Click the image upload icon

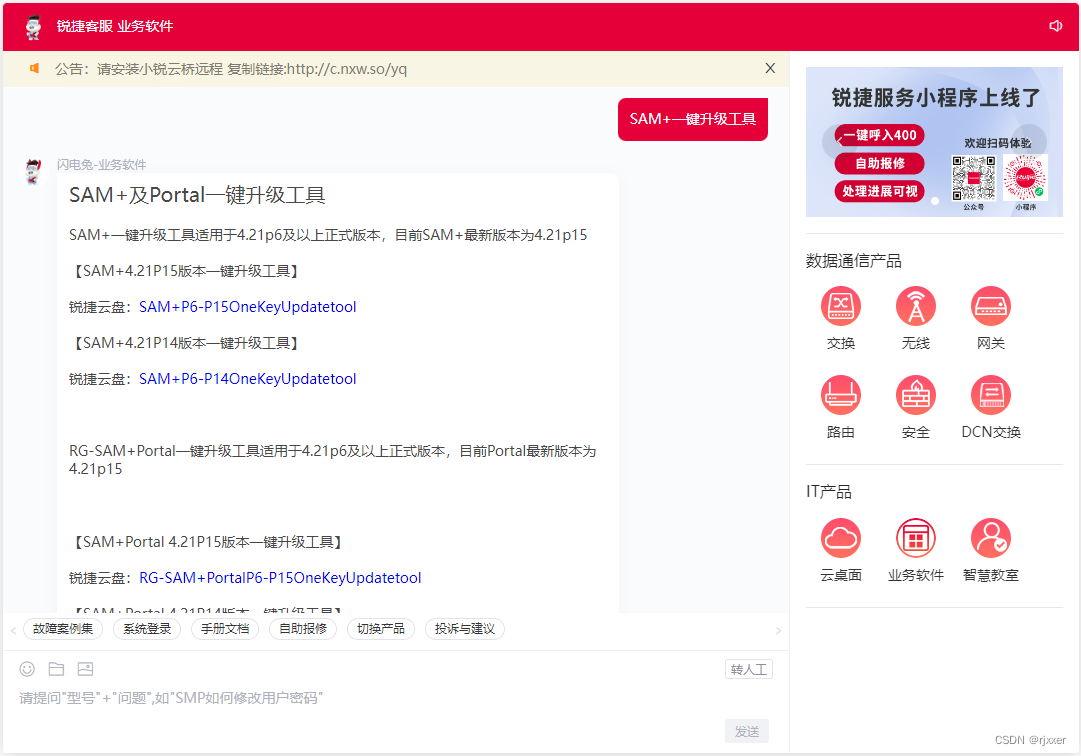[x=85, y=668]
